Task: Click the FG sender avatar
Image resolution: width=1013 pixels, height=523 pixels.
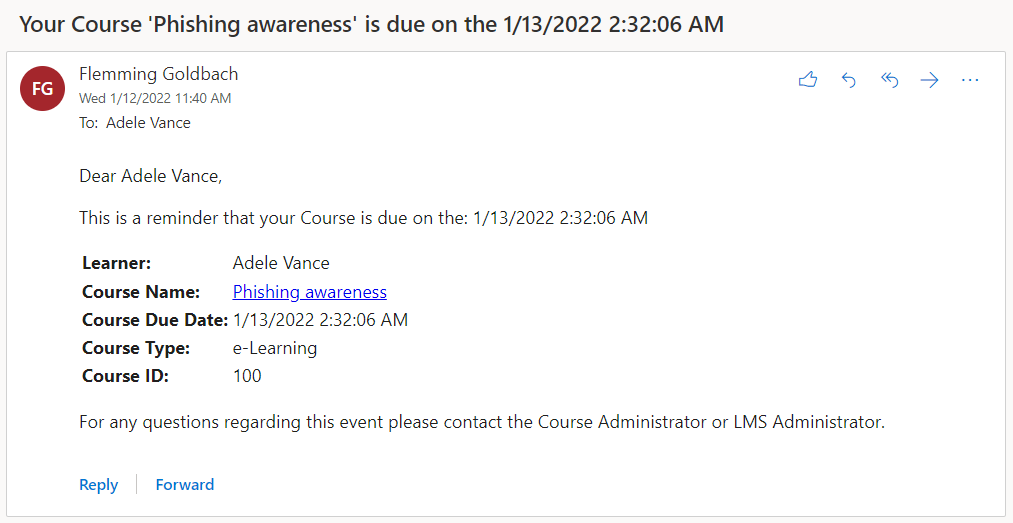Action: click(x=43, y=88)
